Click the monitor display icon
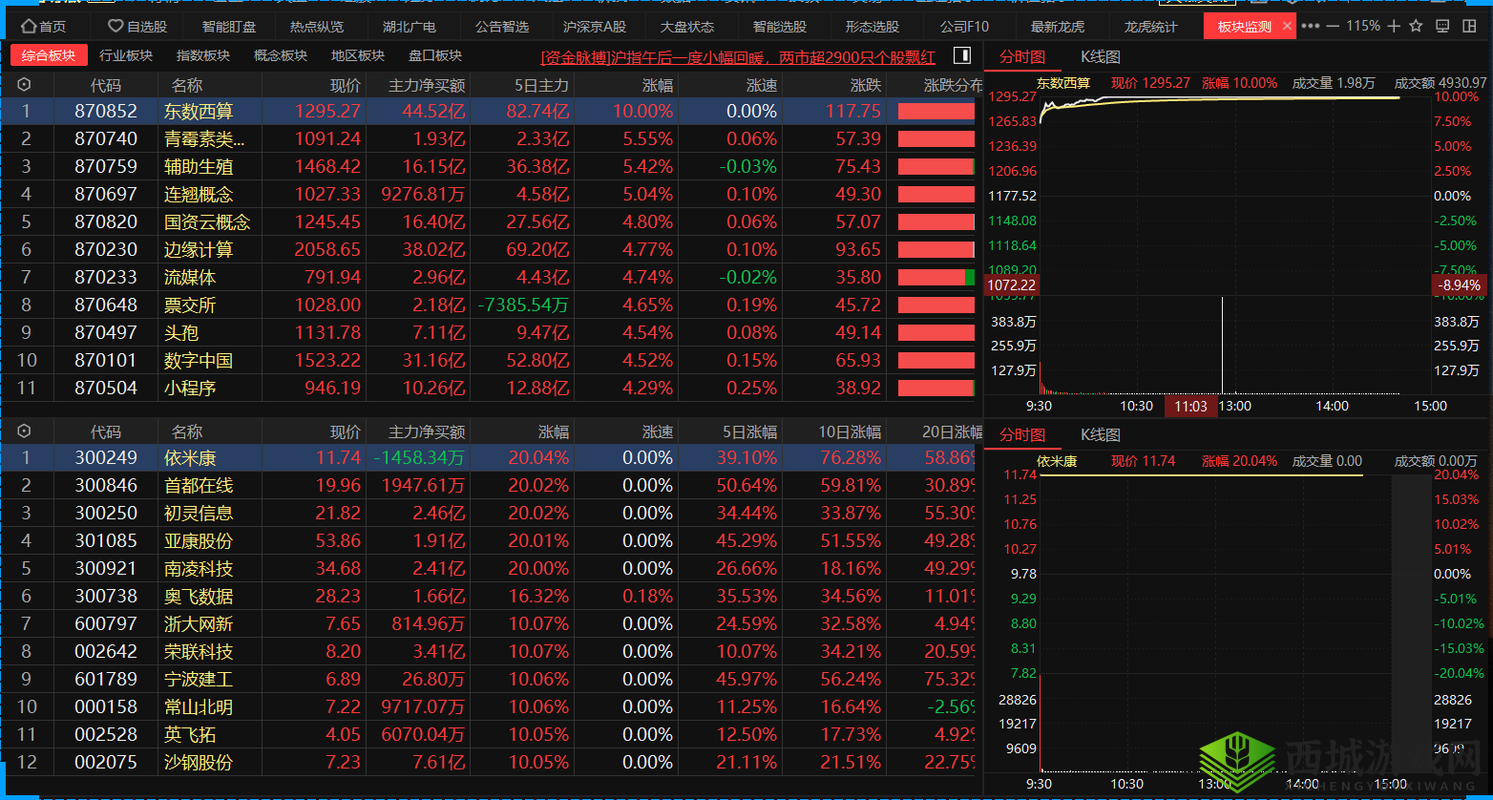The width and height of the screenshot is (1493, 800). 1442,26
